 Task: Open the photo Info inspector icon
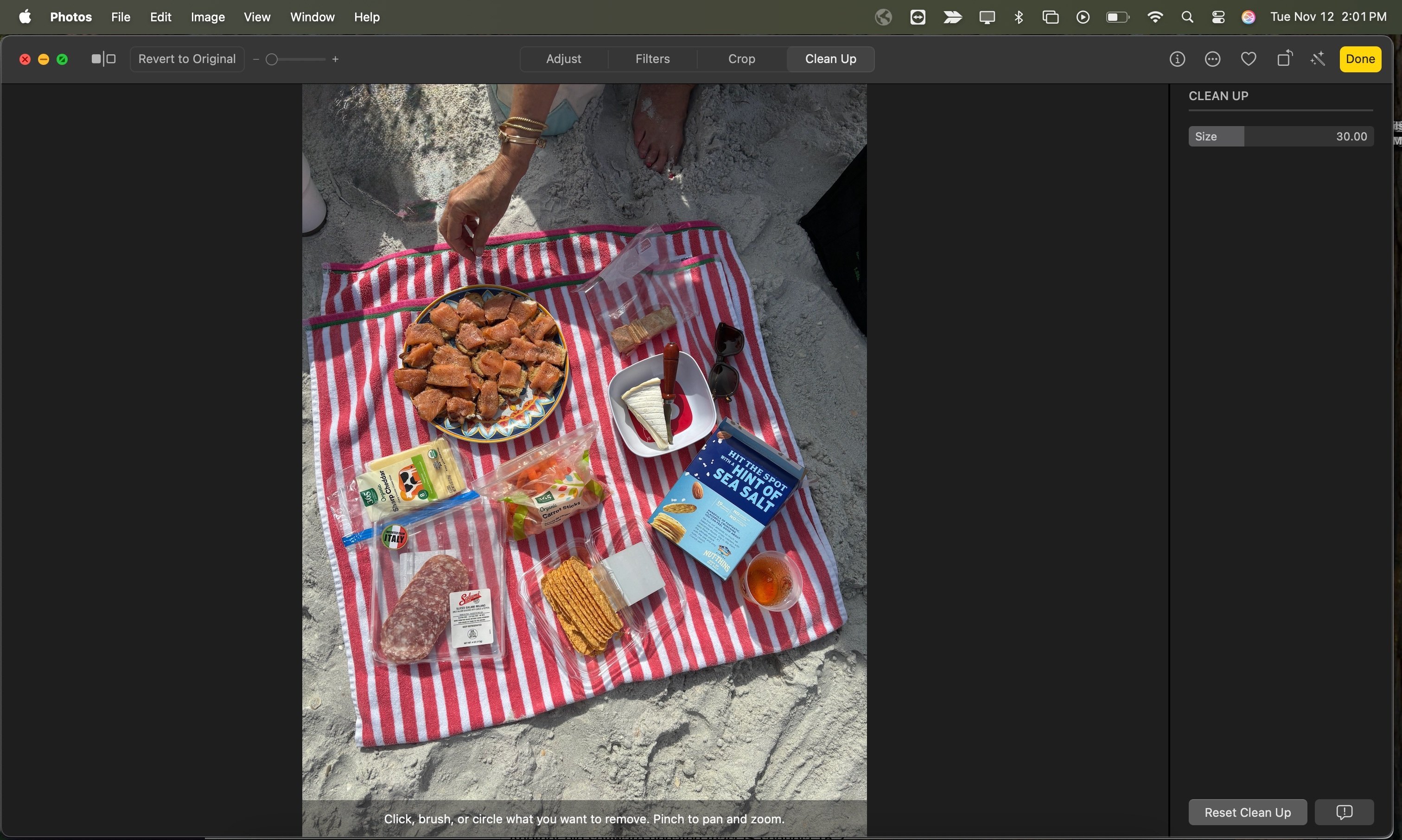click(1177, 59)
